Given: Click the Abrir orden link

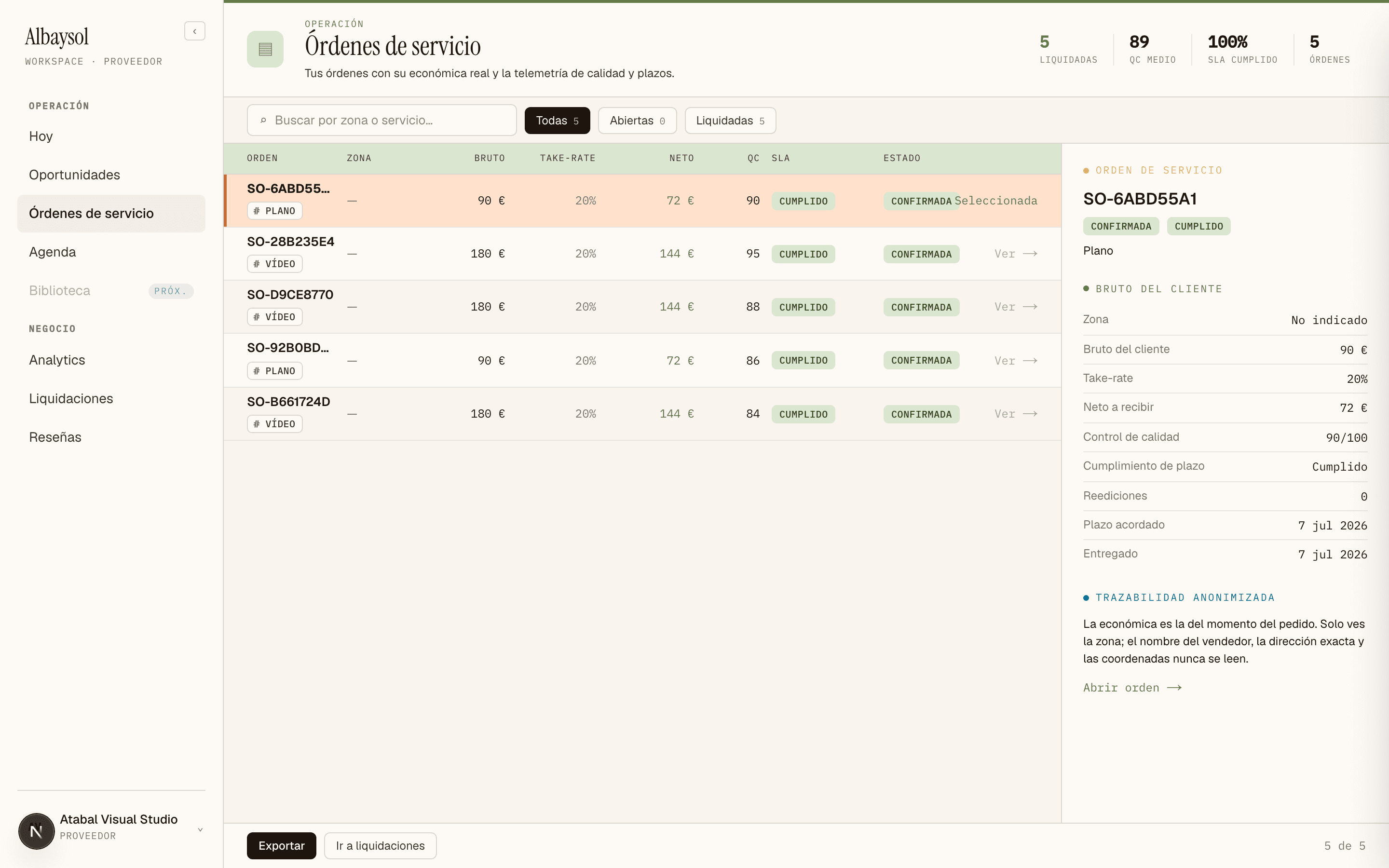Looking at the screenshot, I should point(1132,688).
